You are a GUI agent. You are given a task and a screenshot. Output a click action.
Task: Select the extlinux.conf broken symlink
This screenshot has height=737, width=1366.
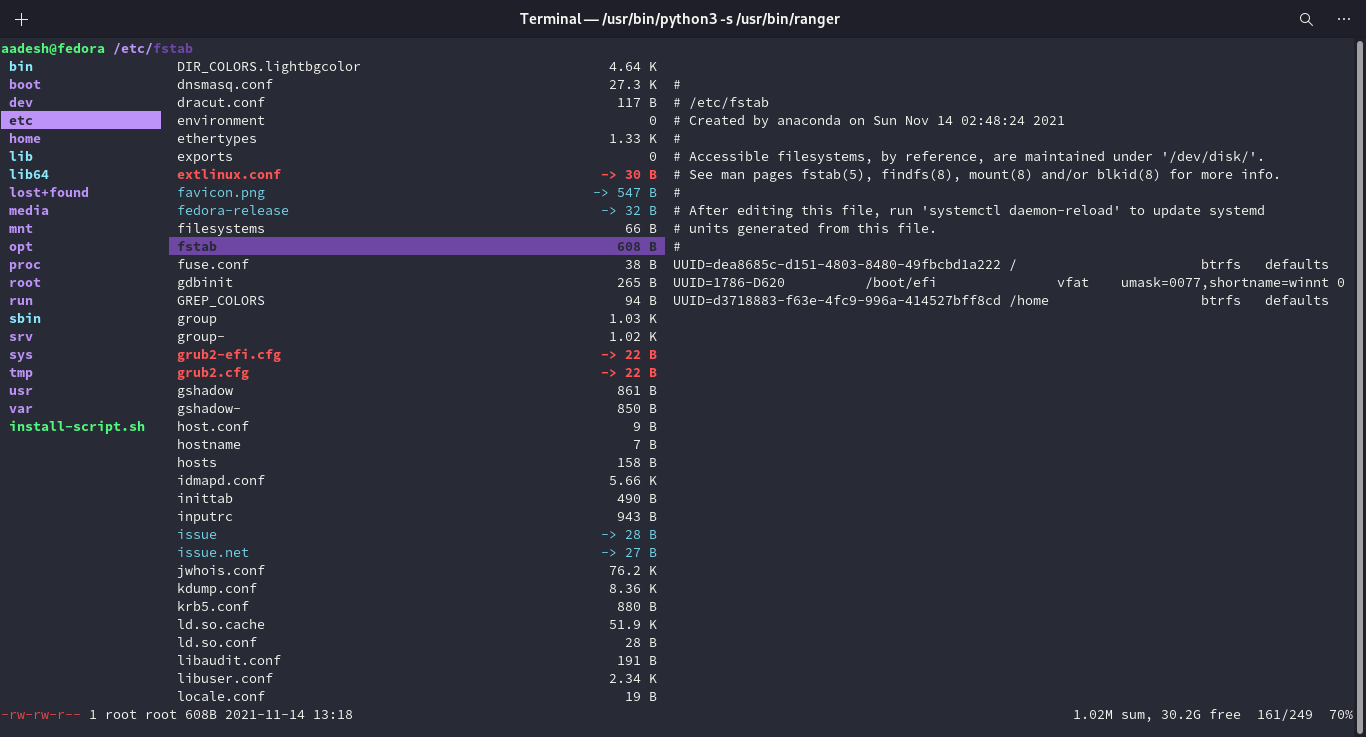(x=228, y=174)
